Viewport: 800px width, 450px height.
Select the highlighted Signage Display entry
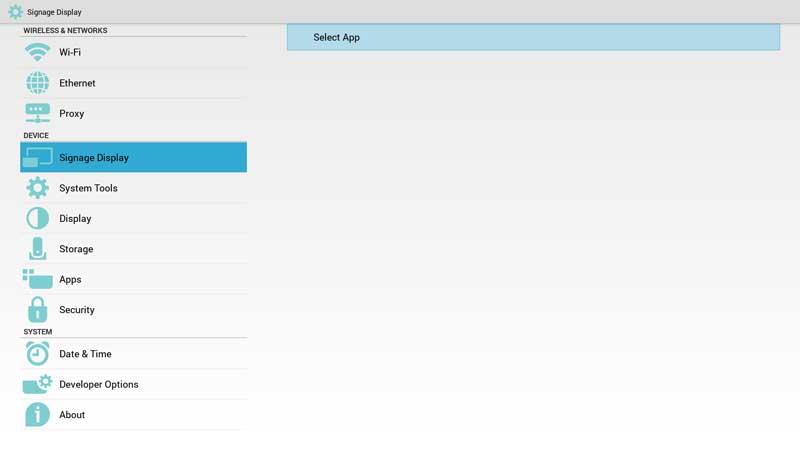pyautogui.click(x=134, y=157)
